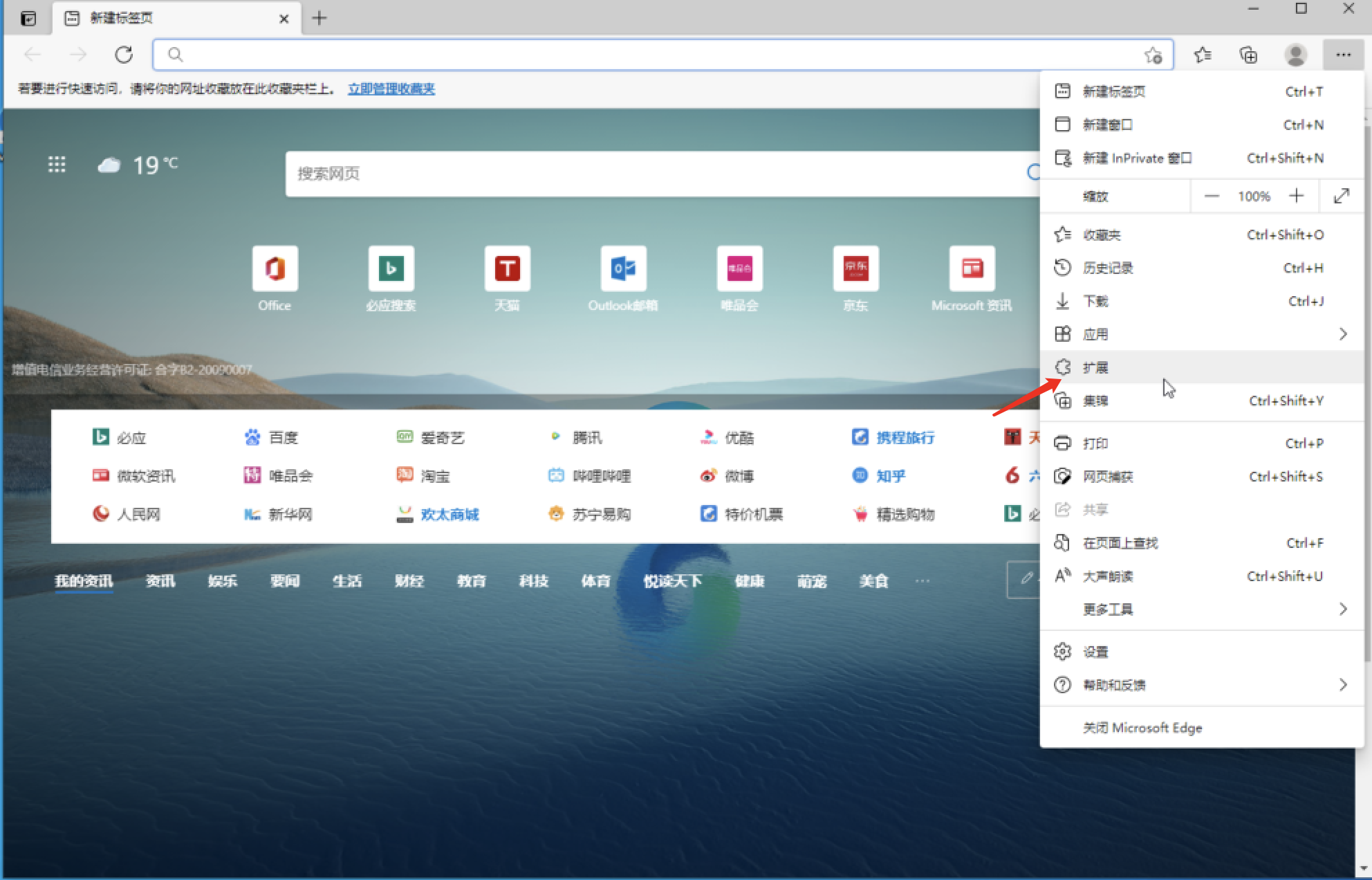
Task: Increase zoom with the plus button
Action: 1297,196
